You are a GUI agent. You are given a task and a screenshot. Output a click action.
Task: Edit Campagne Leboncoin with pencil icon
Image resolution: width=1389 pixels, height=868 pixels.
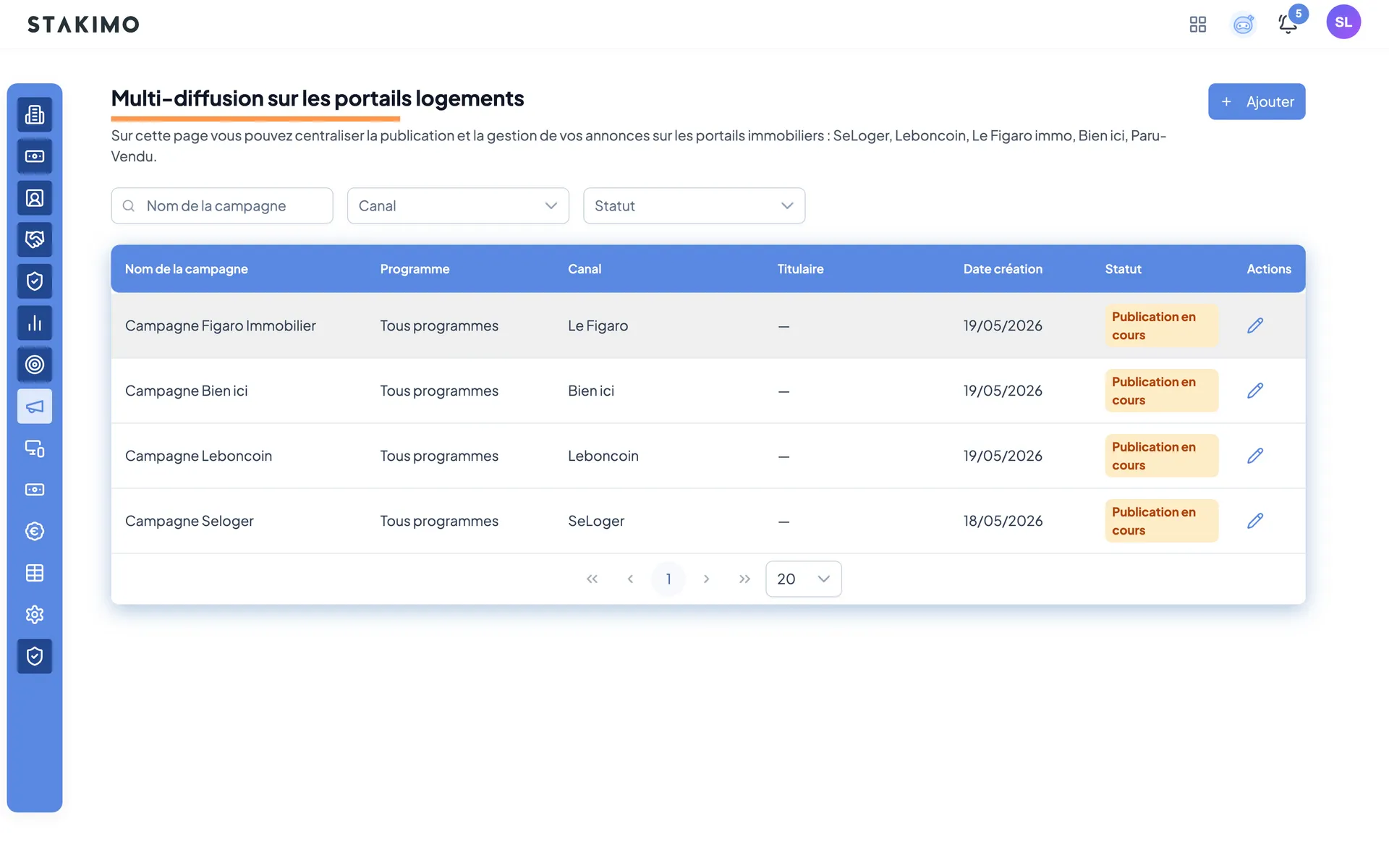point(1255,456)
